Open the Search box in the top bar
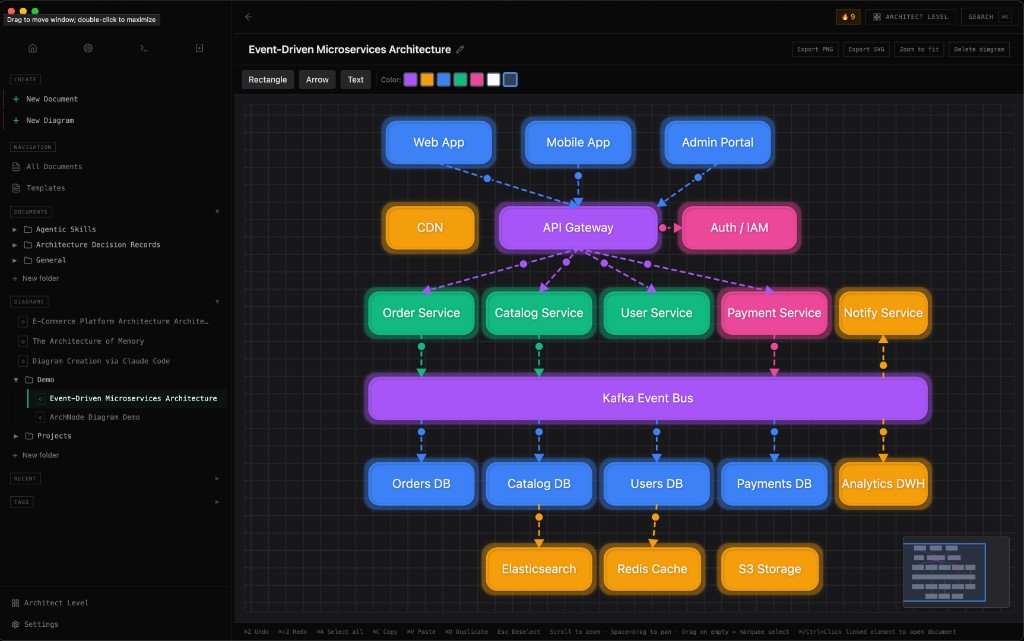Image resolution: width=1024 pixels, height=641 pixels. coord(989,17)
